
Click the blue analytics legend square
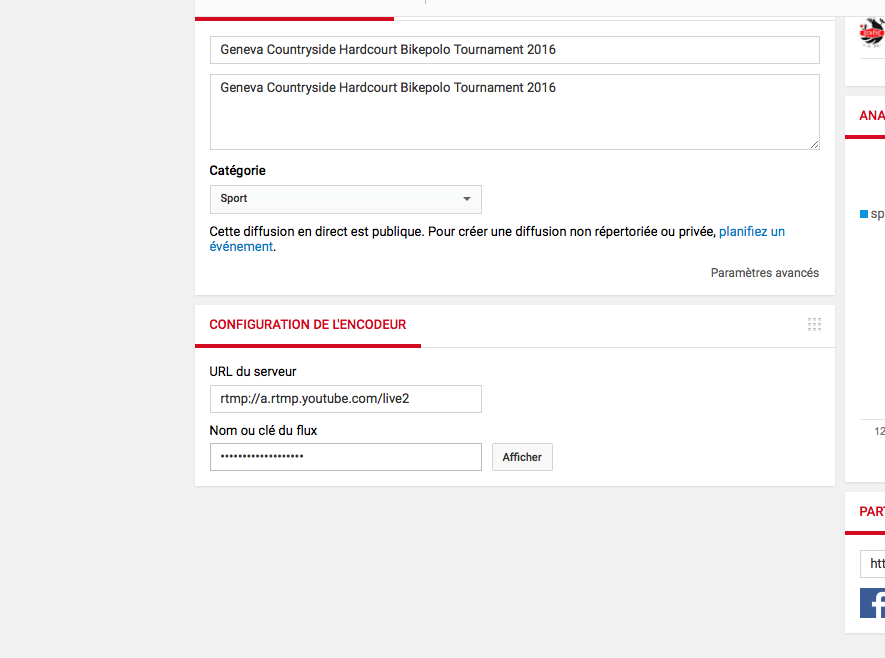[x=864, y=214]
